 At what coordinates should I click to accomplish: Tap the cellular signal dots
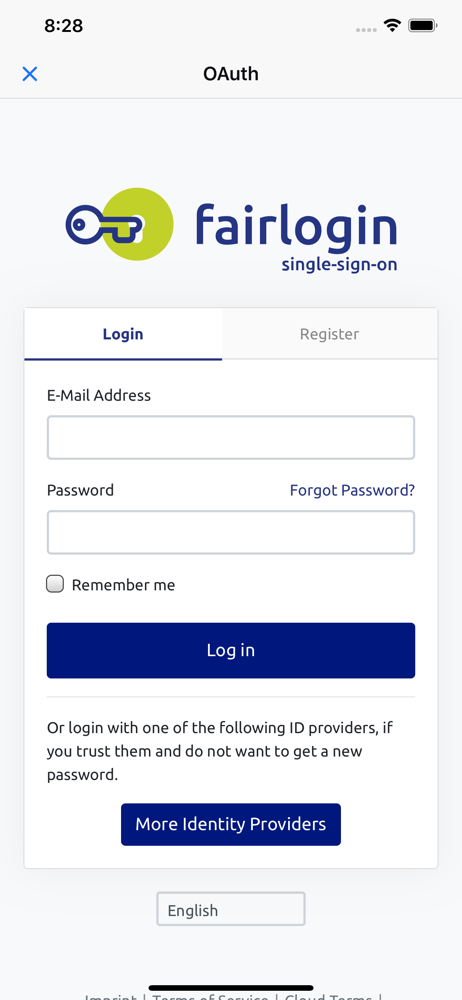click(366, 29)
